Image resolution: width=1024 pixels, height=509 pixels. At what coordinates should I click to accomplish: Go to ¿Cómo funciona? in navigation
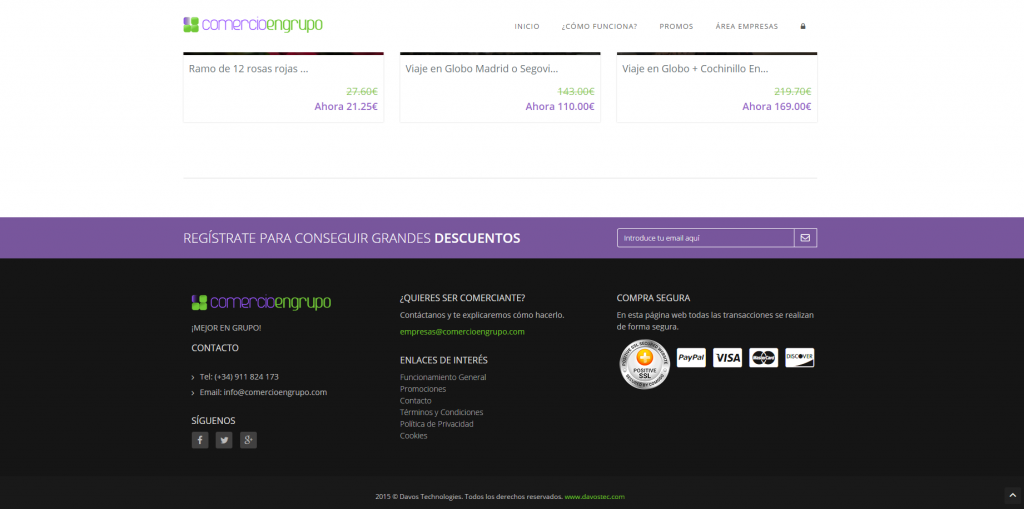(x=599, y=26)
